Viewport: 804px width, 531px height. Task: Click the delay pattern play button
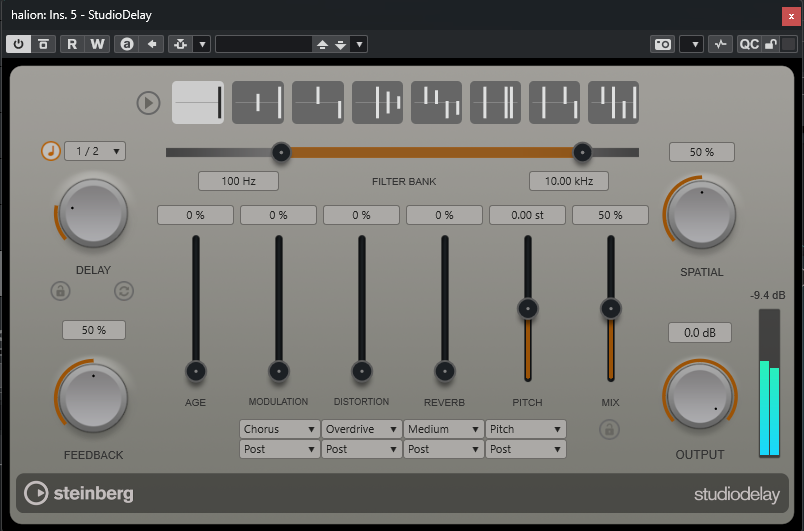click(148, 103)
